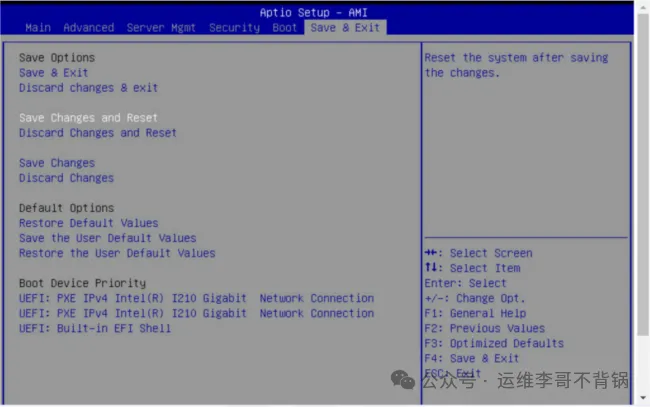Click the Select Item help line
Image resolution: width=650 pixels, height=407 pixels.
[472, 268]
